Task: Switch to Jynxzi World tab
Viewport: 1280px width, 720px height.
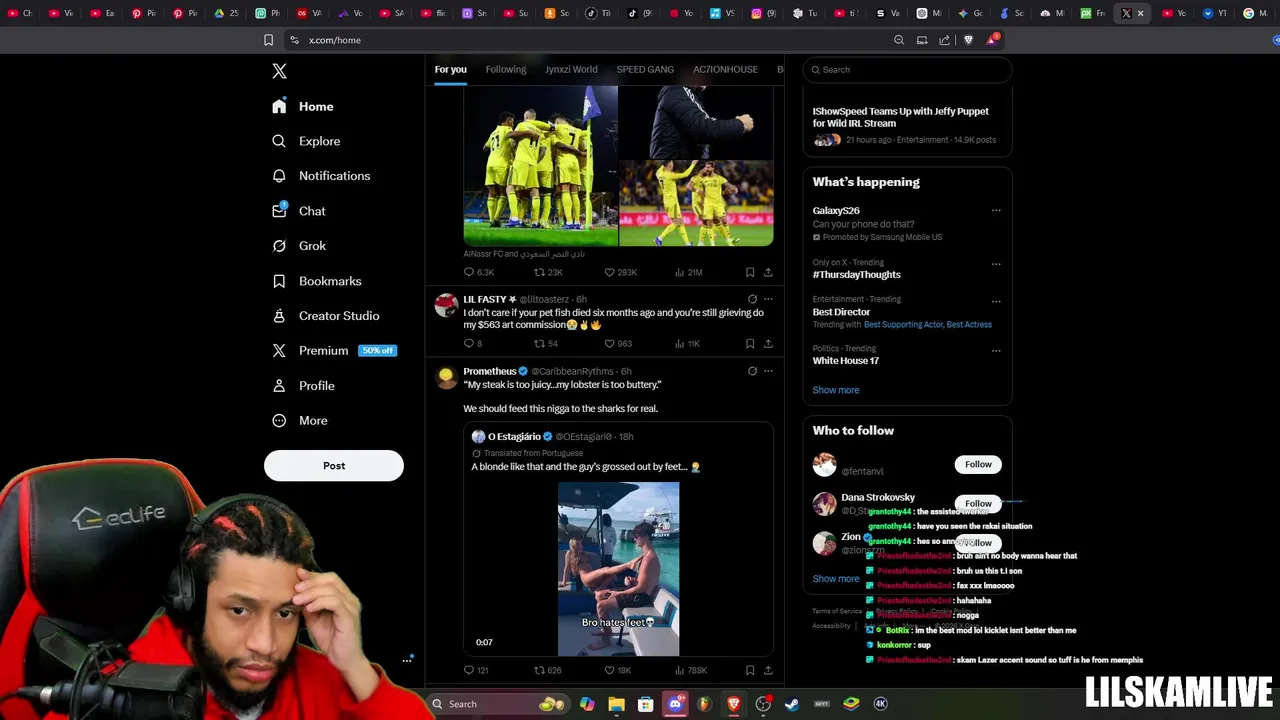Action: [x=571, y=69]
